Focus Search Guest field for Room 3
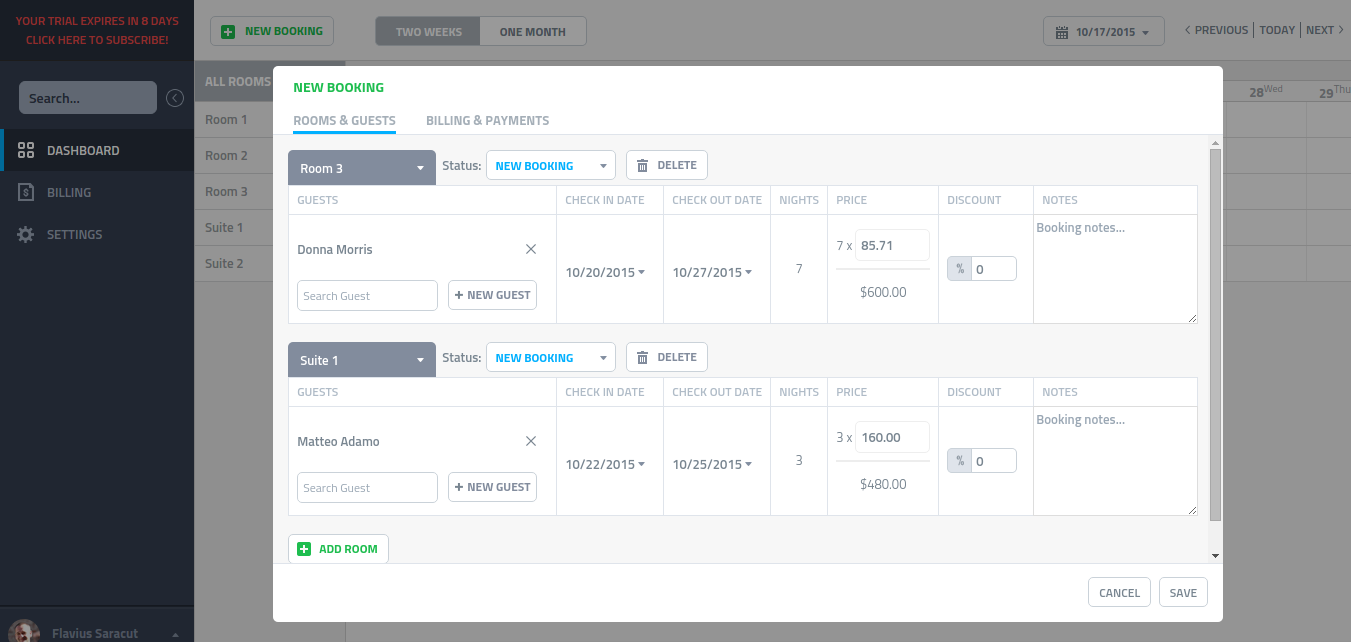This screenshot has width=1351, height=642. tap(367, 295)
